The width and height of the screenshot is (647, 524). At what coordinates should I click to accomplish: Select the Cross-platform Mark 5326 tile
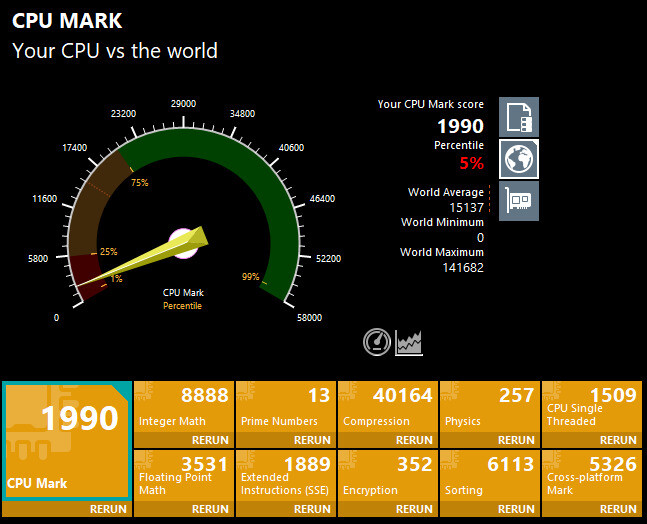(592, 476)
